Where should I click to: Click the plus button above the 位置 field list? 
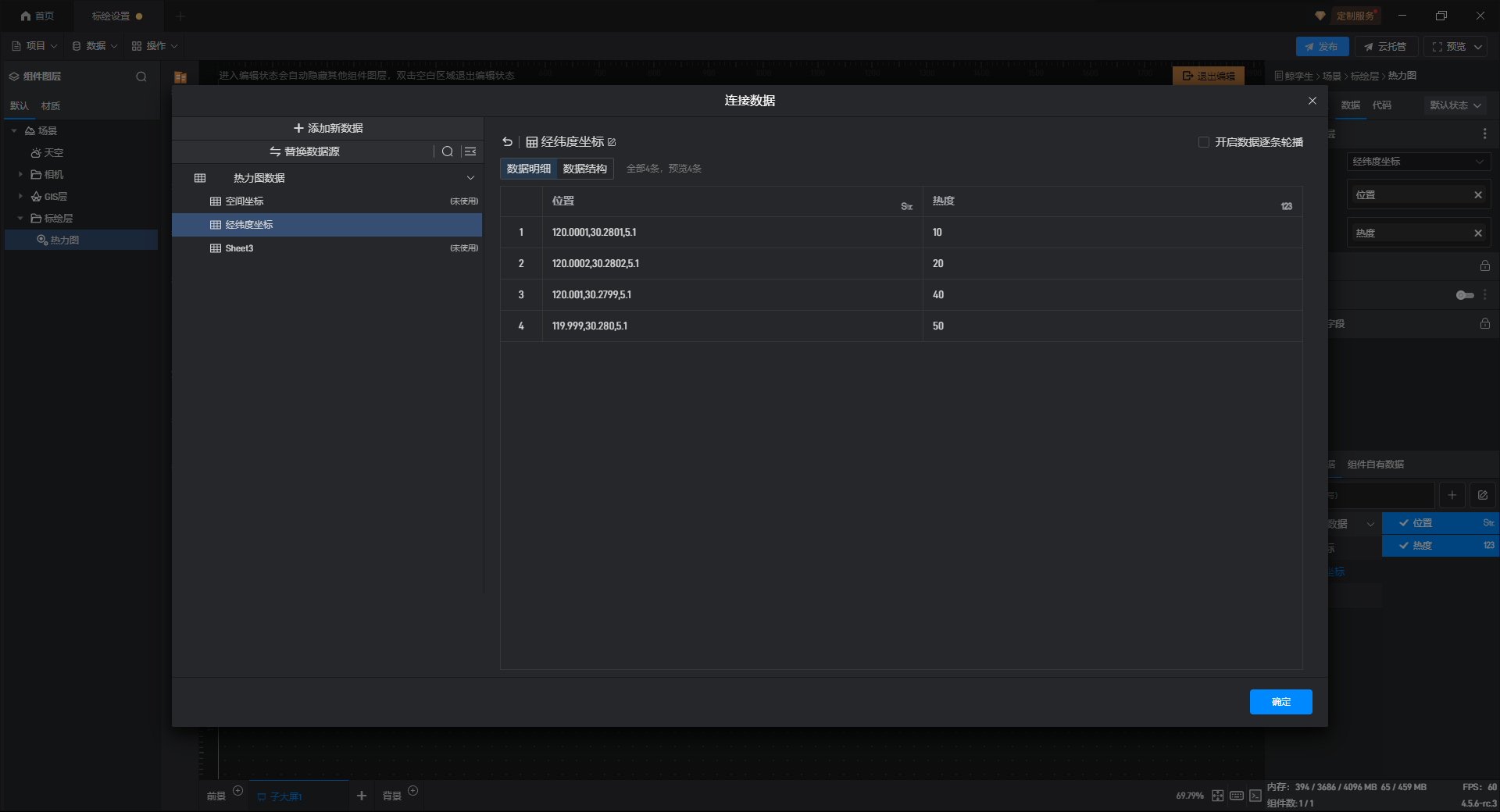1452,495
